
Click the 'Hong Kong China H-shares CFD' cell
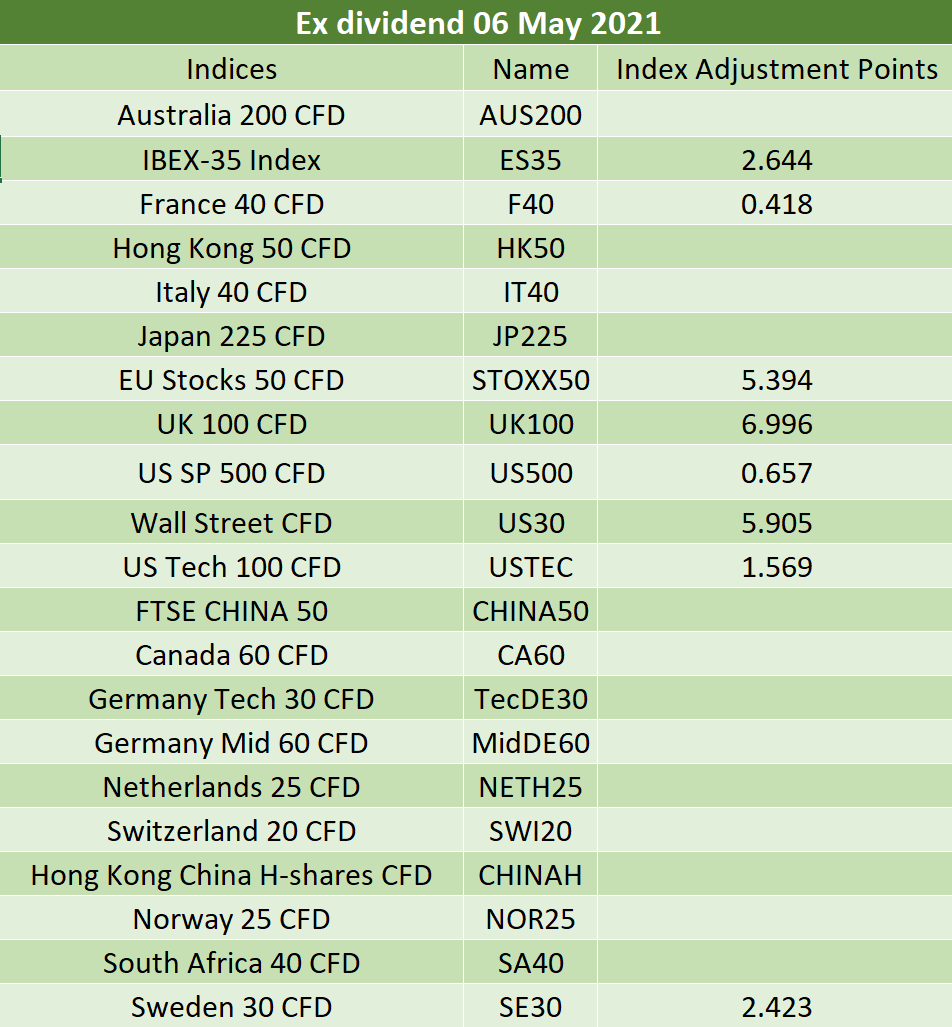coord(231,874)
